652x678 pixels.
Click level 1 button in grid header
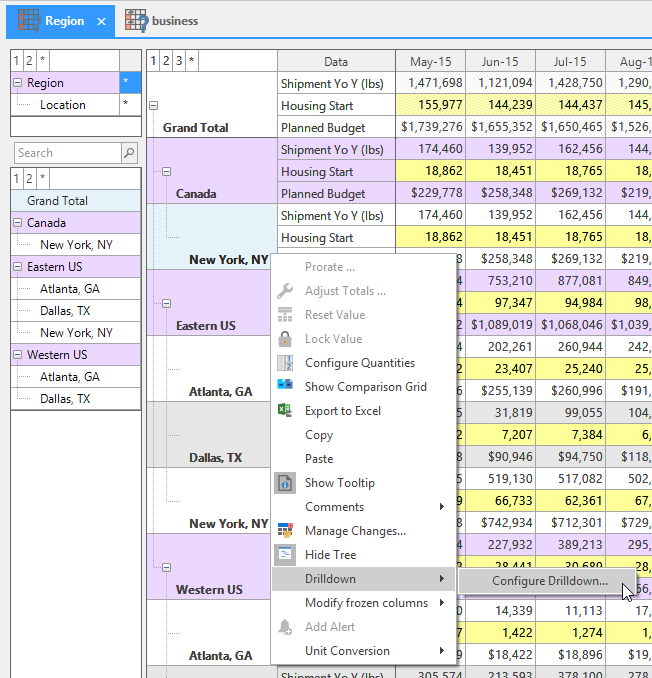point(153,61)
